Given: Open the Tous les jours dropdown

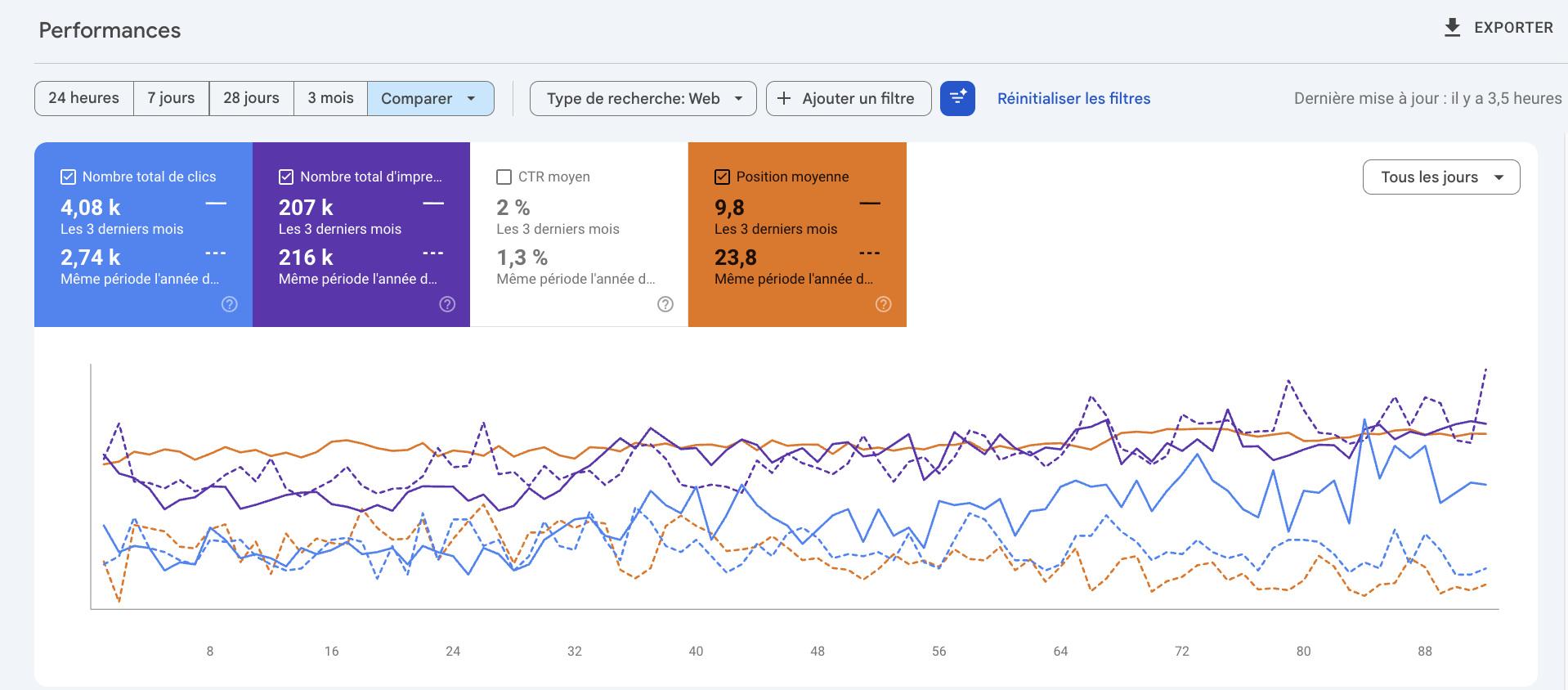Looking at the screenshot, I should pyautogui.click(x=1441, y=177).
